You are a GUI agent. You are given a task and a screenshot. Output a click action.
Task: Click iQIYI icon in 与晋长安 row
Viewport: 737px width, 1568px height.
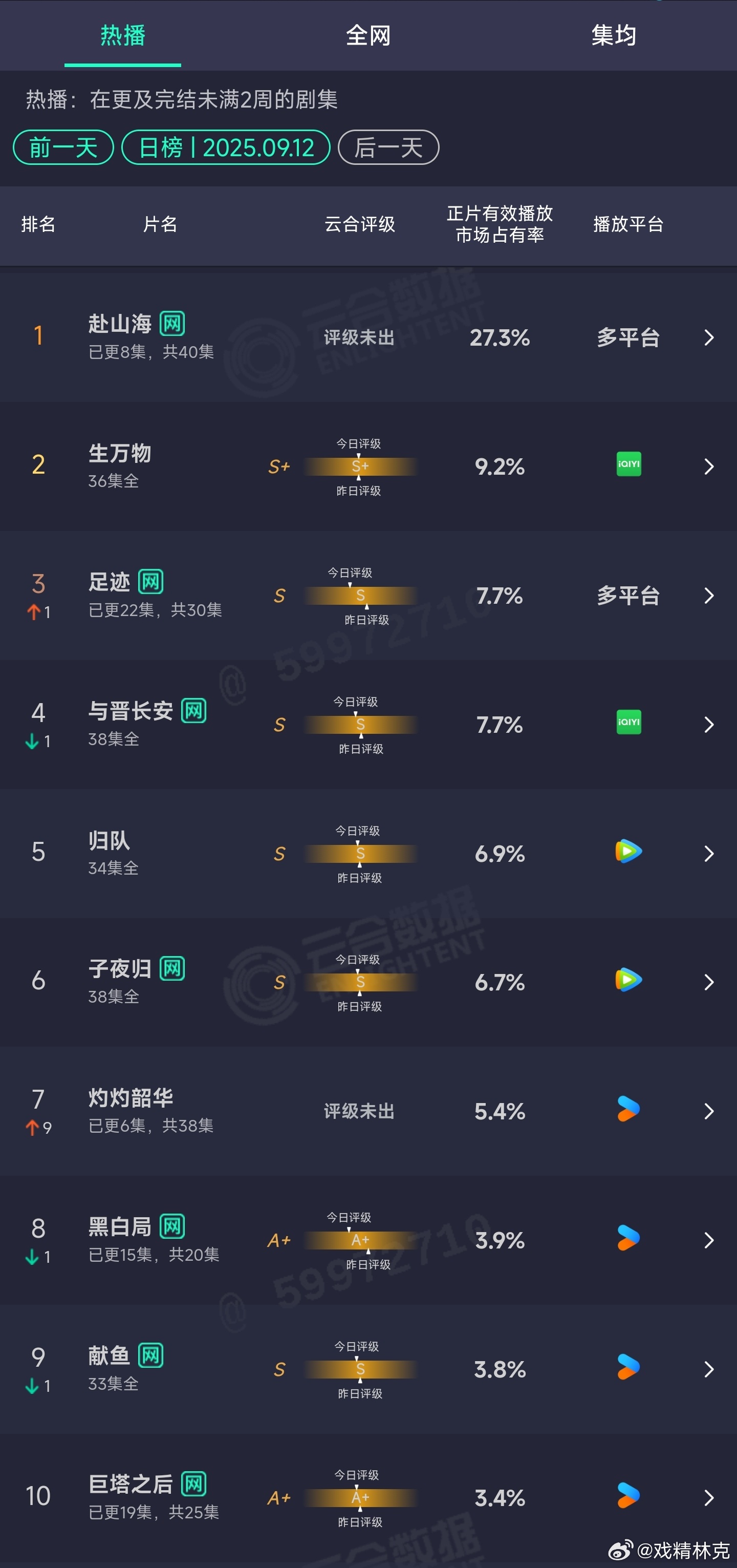click(628, 723)
